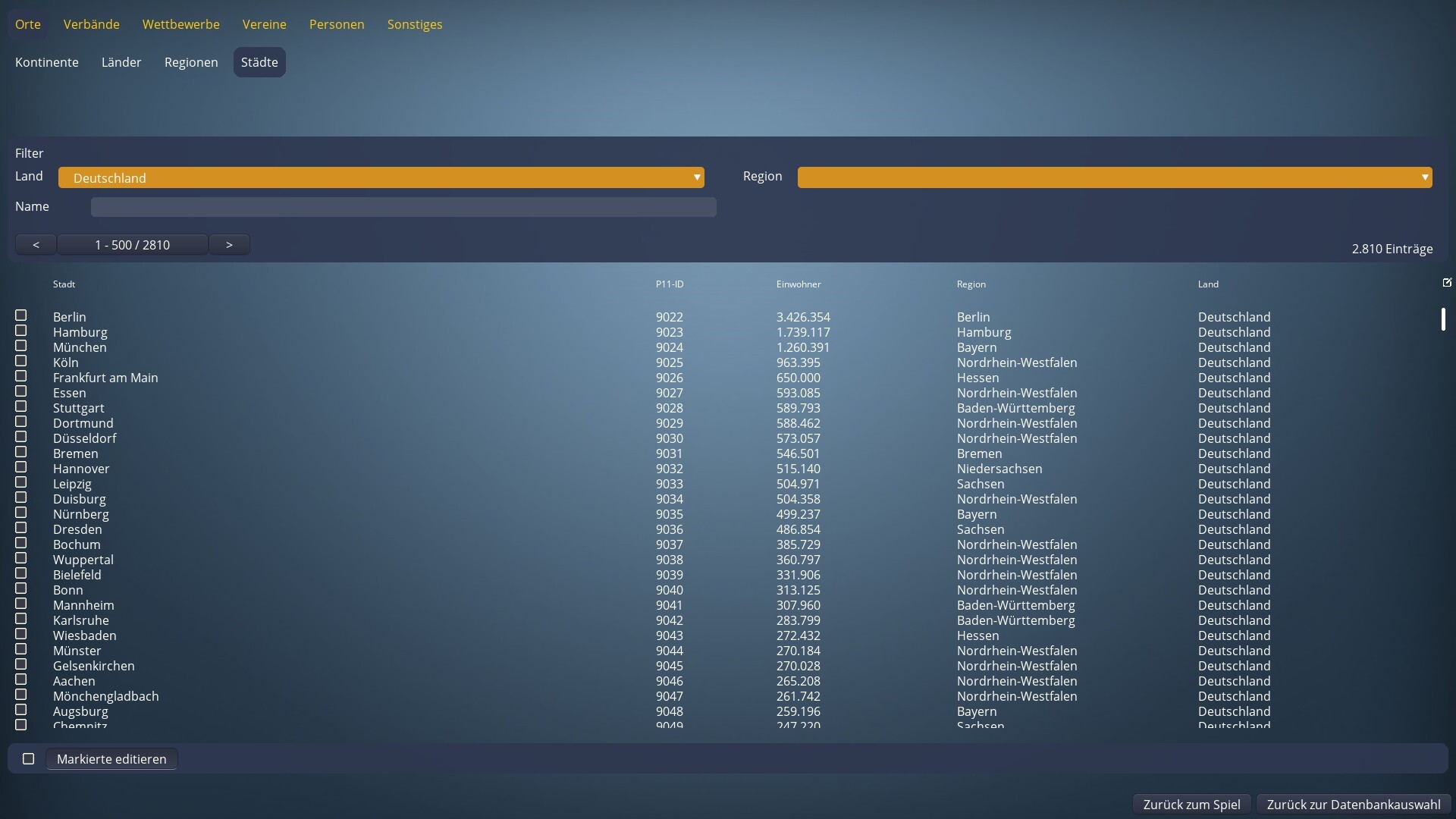This screenshot has width=1456, height=819.
Task: Open the empty Region filter dropdown
Action: 1115,177
